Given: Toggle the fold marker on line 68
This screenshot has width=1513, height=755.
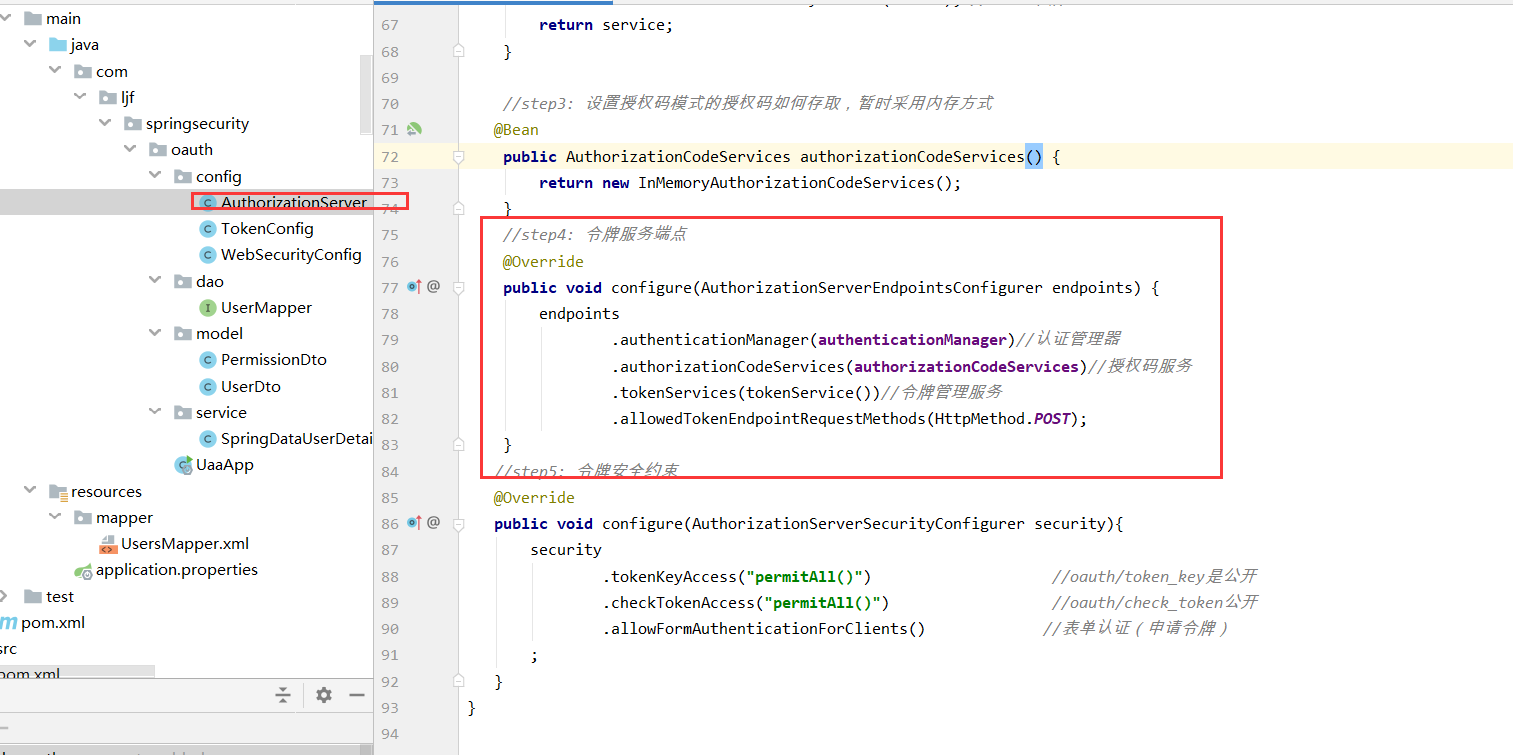Looking at the screenshot, I should point(459,50).
